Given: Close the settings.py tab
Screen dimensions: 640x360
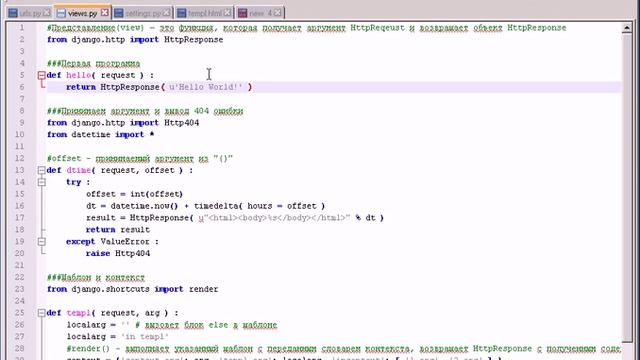Looking at the screenshot, I should point(166,13).
